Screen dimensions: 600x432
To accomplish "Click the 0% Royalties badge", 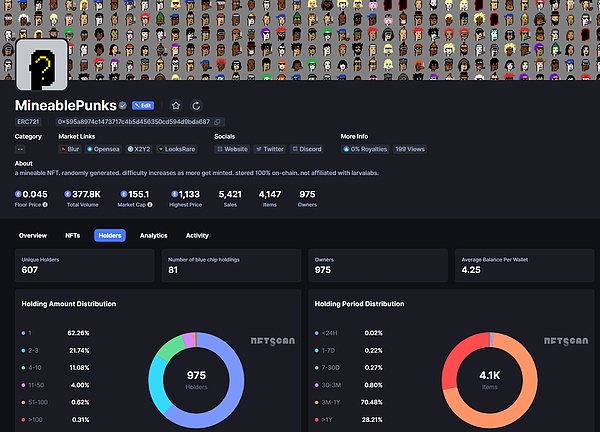I will (x=365, y=149).
